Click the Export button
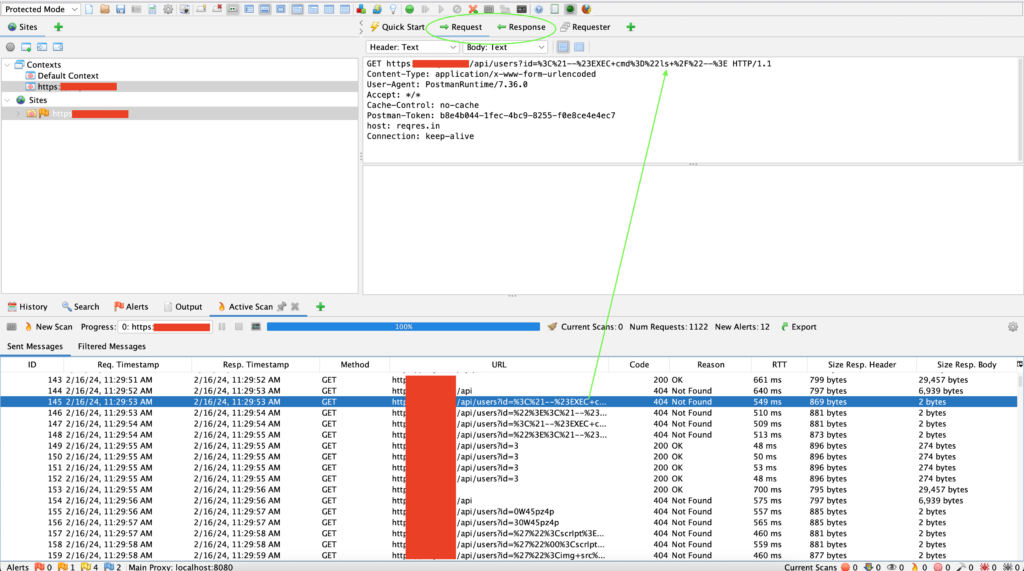 [x=799, y=327]
